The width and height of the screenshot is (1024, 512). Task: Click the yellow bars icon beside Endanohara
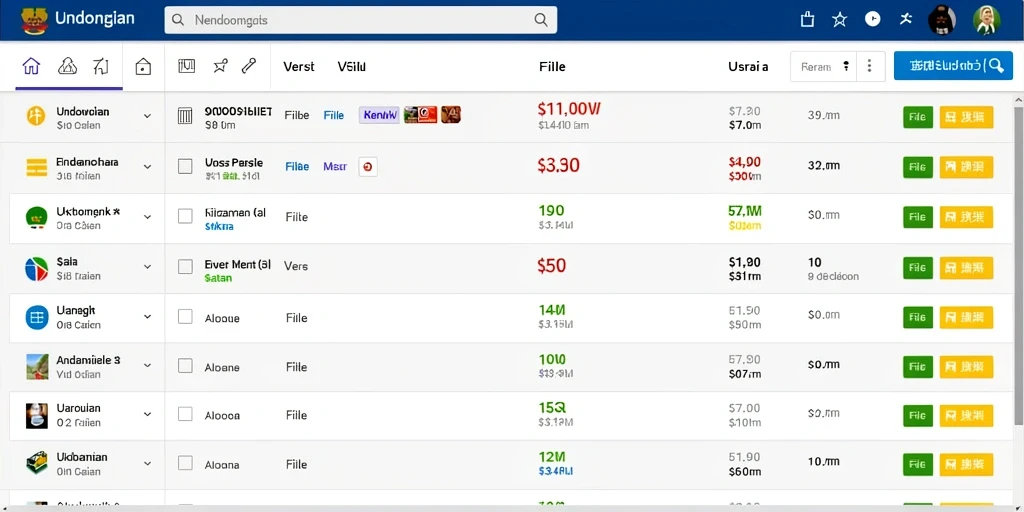click(37, 167)
